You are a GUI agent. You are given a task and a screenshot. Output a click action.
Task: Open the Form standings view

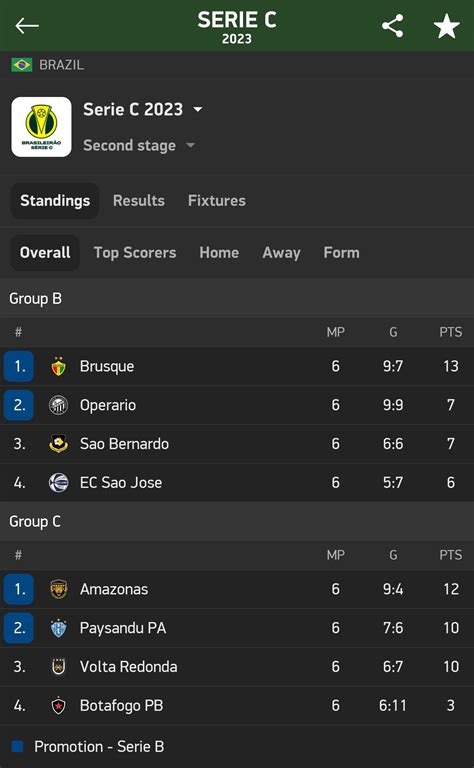(341, 253)
